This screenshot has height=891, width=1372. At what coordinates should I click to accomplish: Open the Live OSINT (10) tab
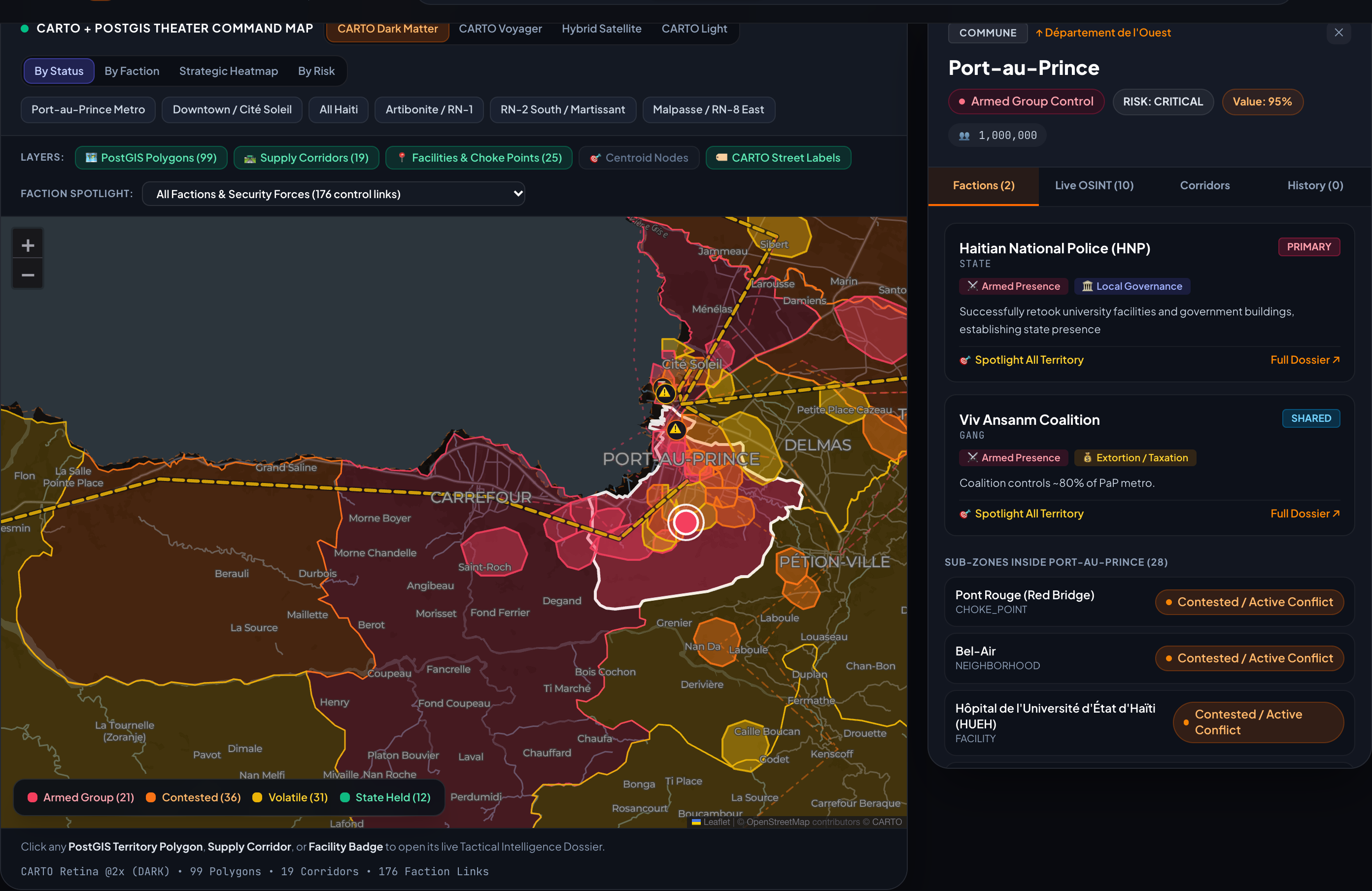(x=1094, y=186)
